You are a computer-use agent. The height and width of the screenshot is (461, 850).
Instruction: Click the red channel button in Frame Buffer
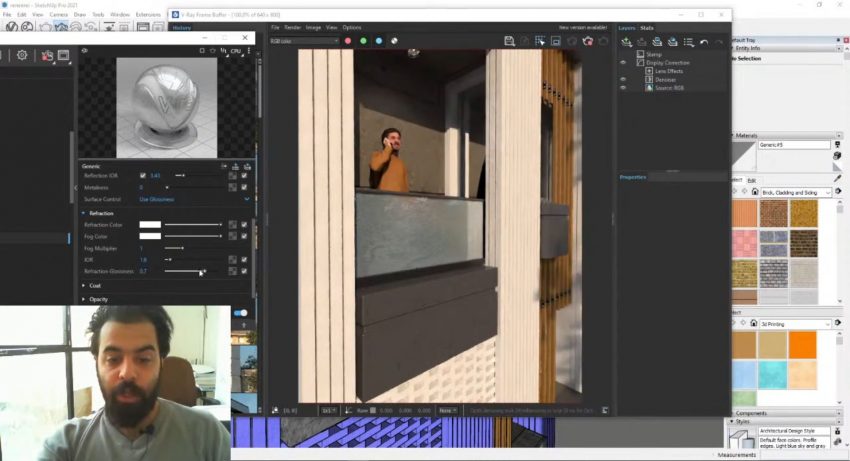coord(348,41)
